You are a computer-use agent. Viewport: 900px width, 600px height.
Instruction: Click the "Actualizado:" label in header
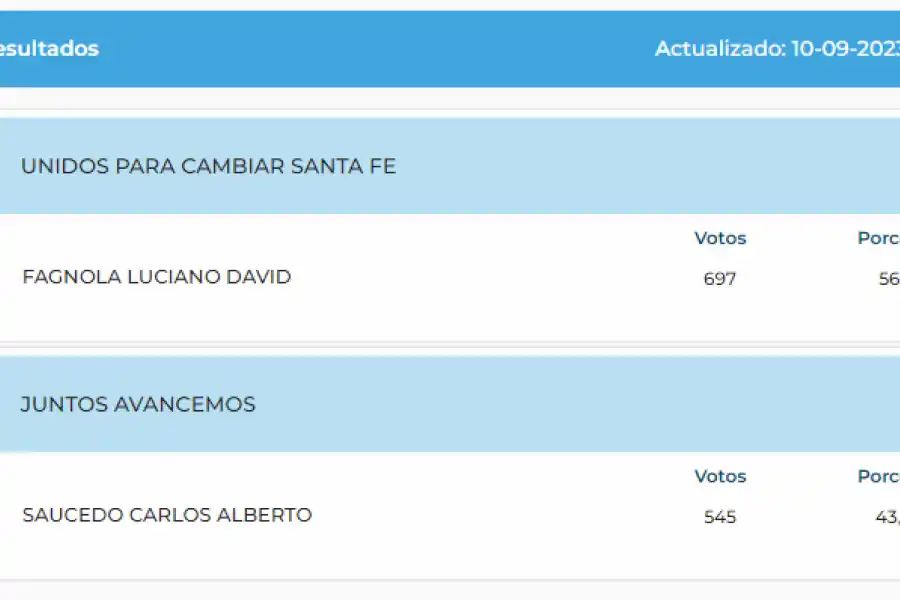tap(719, 49)
